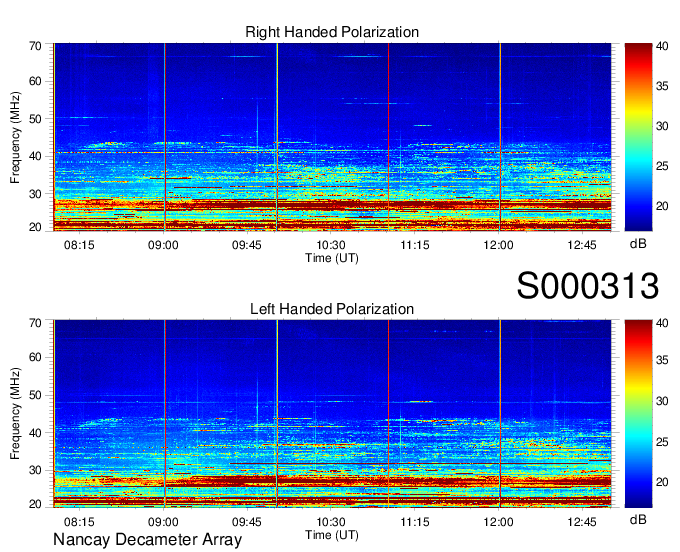This screenshot has width=680, height=552.
Task: Click the 12:00 vertical calibration line, Left Handed plot
Action: [x=500, y=413]
